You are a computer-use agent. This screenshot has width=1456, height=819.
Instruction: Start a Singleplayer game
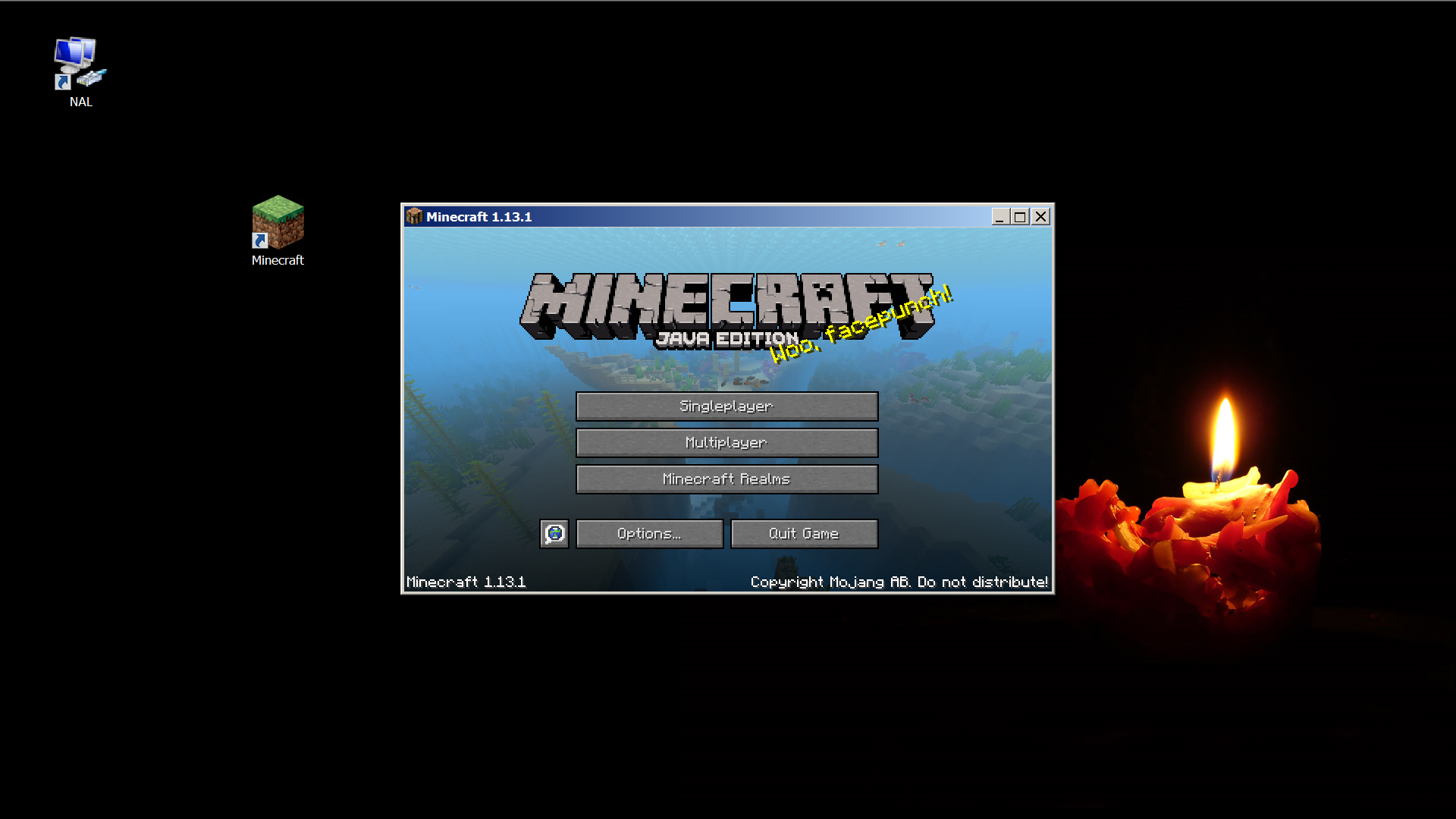726,406
